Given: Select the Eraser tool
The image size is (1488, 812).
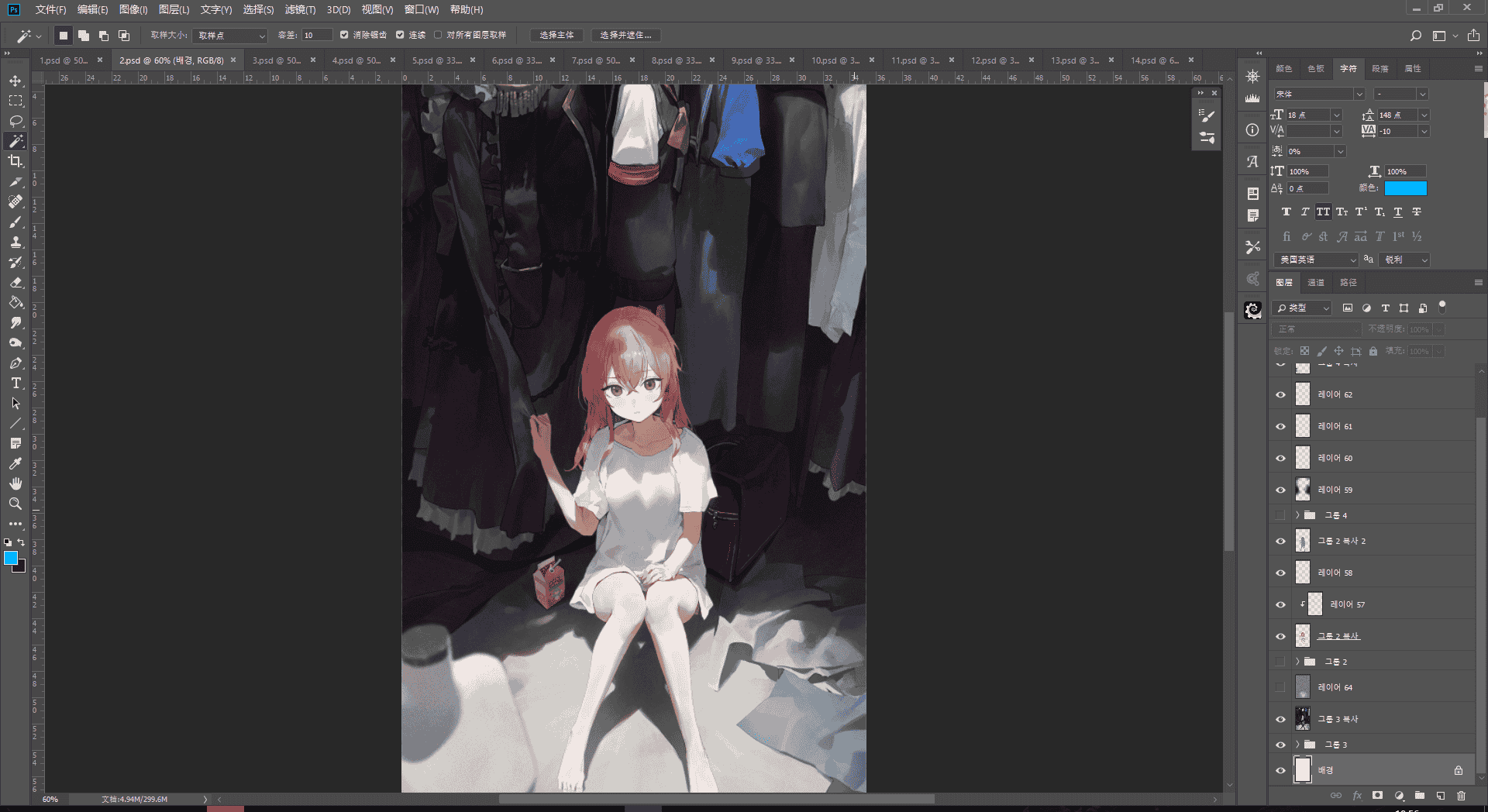Looking at the screenshot, I should click(x=15, y=282).
